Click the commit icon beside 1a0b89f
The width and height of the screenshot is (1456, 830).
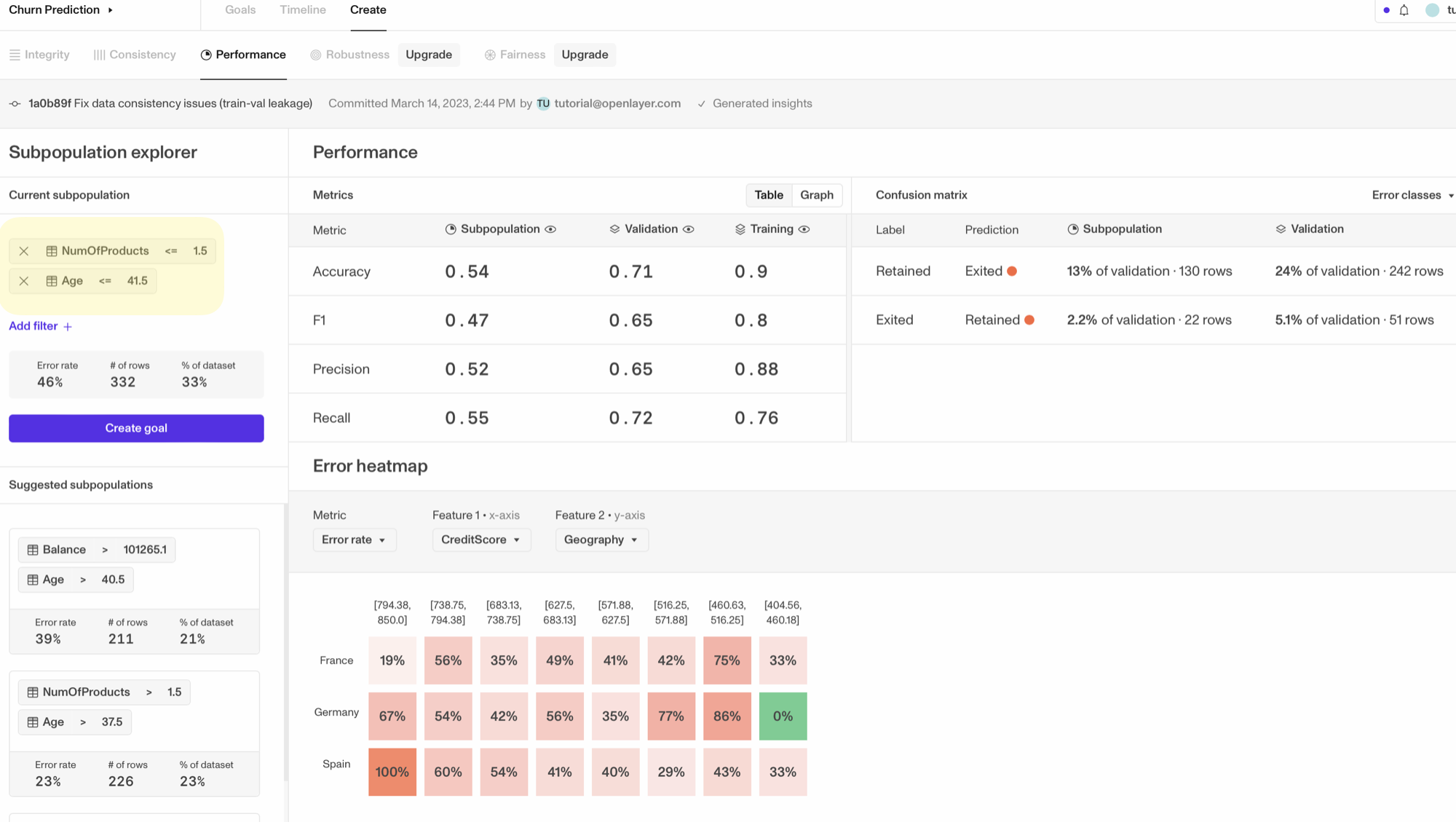point(15,104)
